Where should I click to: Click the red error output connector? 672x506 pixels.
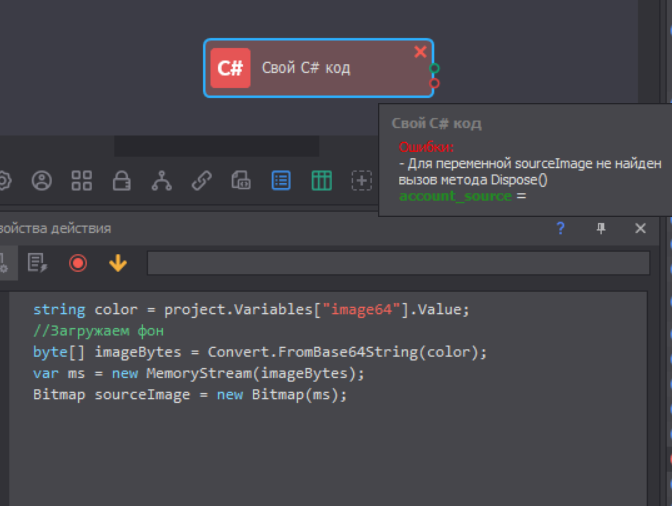click(x=434, y=83)
